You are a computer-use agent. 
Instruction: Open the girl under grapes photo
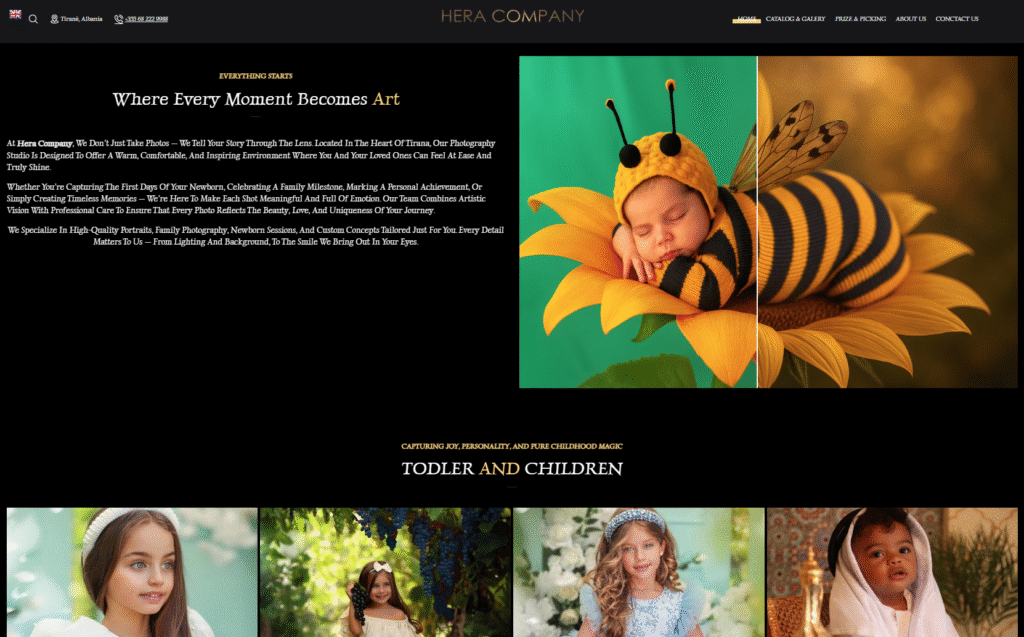(x=385, y=572)
